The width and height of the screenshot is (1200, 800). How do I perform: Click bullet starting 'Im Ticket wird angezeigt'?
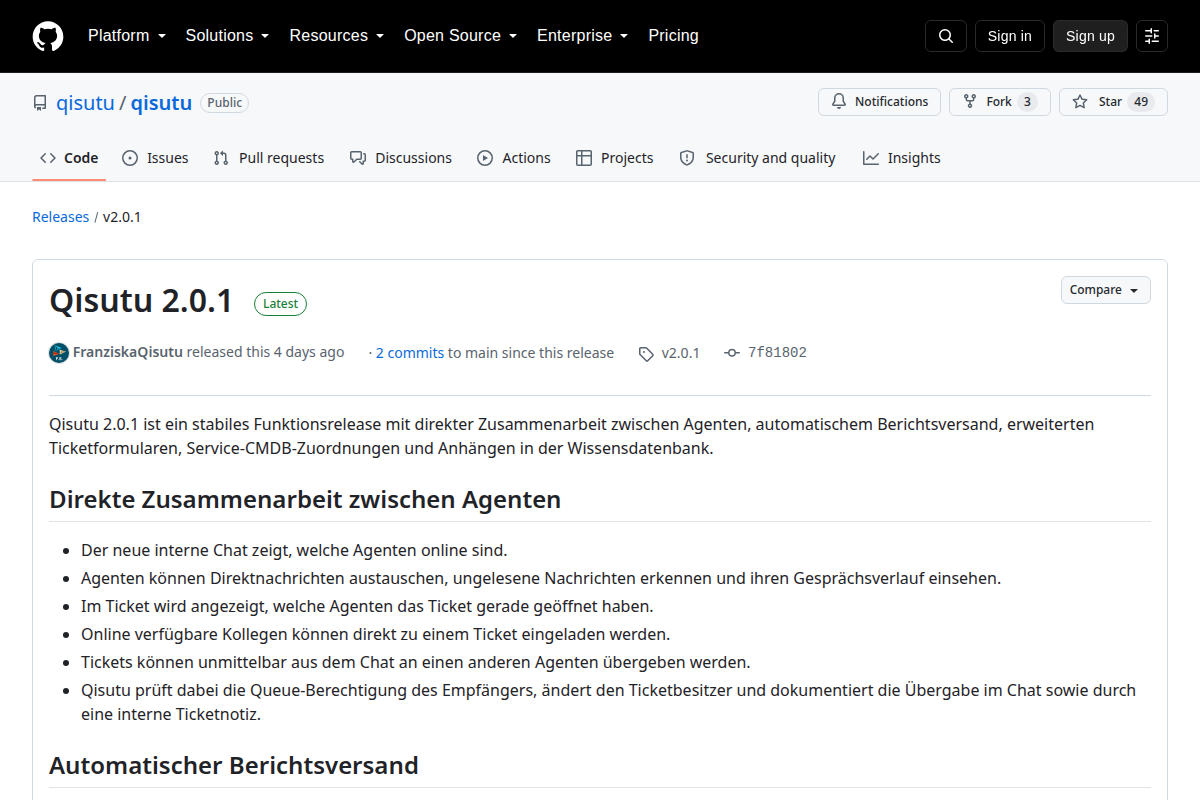[367, 606]
